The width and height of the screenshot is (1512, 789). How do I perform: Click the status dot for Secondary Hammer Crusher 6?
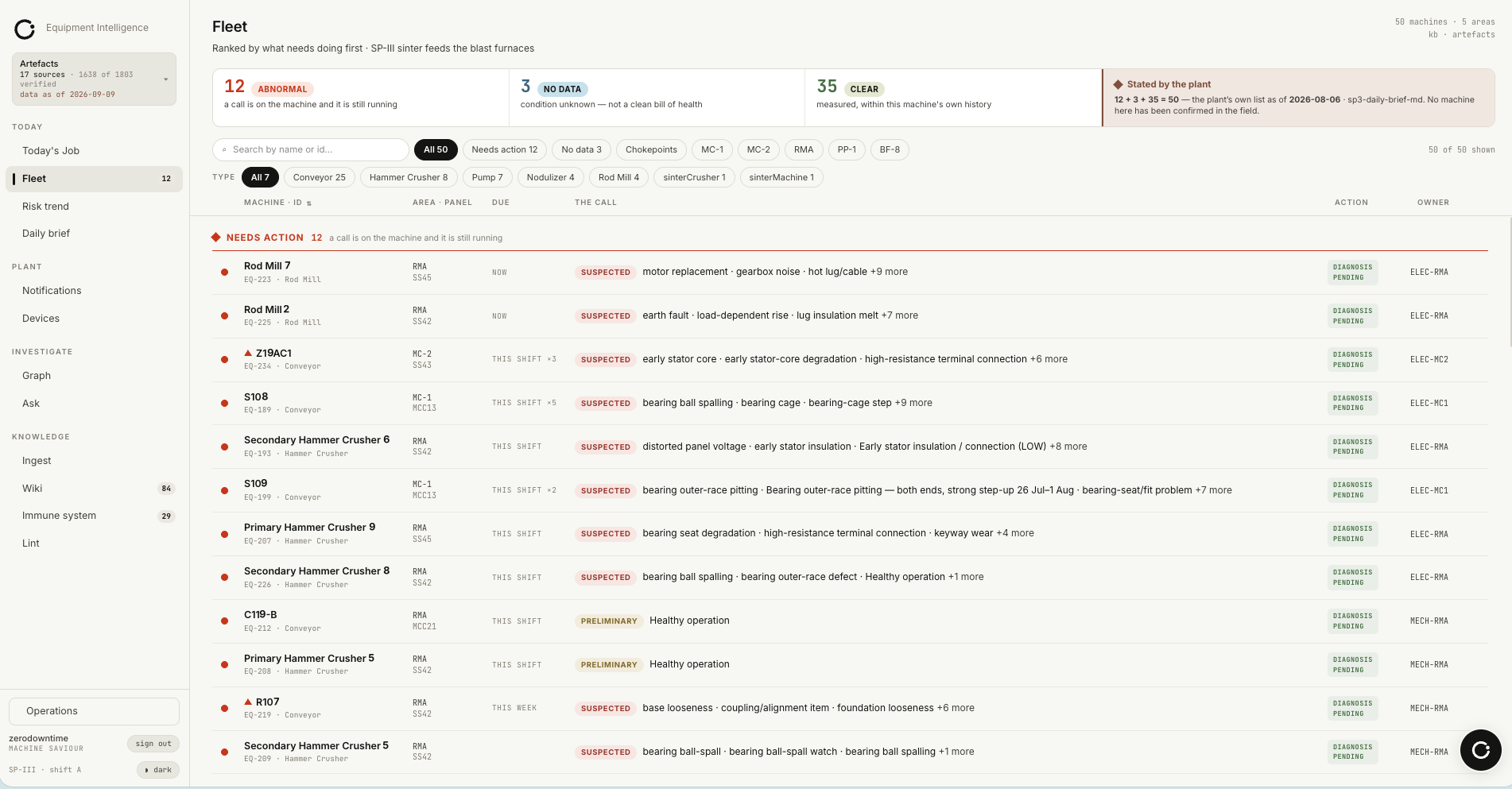224,447
